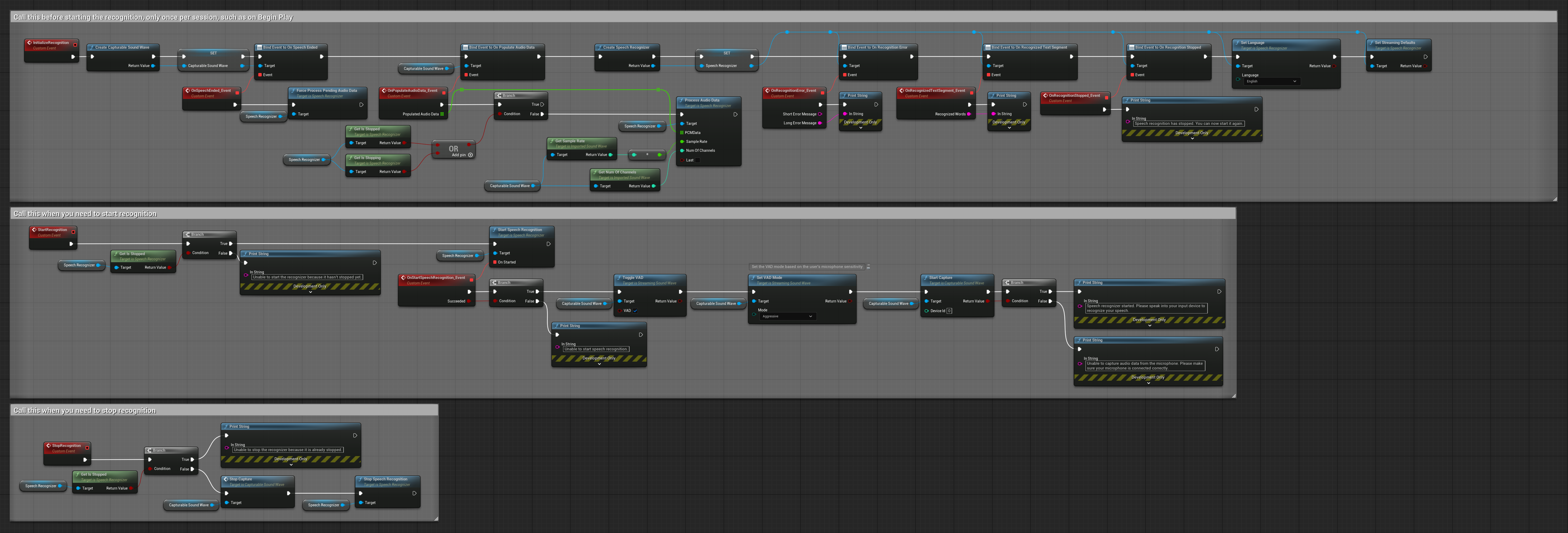Expand the 'Speech recognition has stopped' Print String node

(1192, 138)
